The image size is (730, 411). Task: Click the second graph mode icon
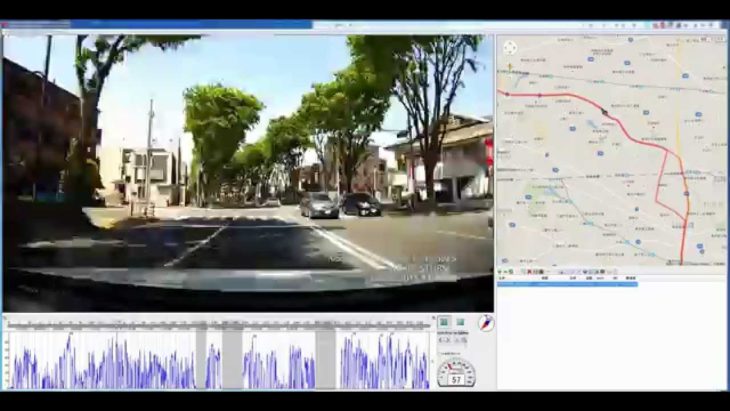pos(460,322)
